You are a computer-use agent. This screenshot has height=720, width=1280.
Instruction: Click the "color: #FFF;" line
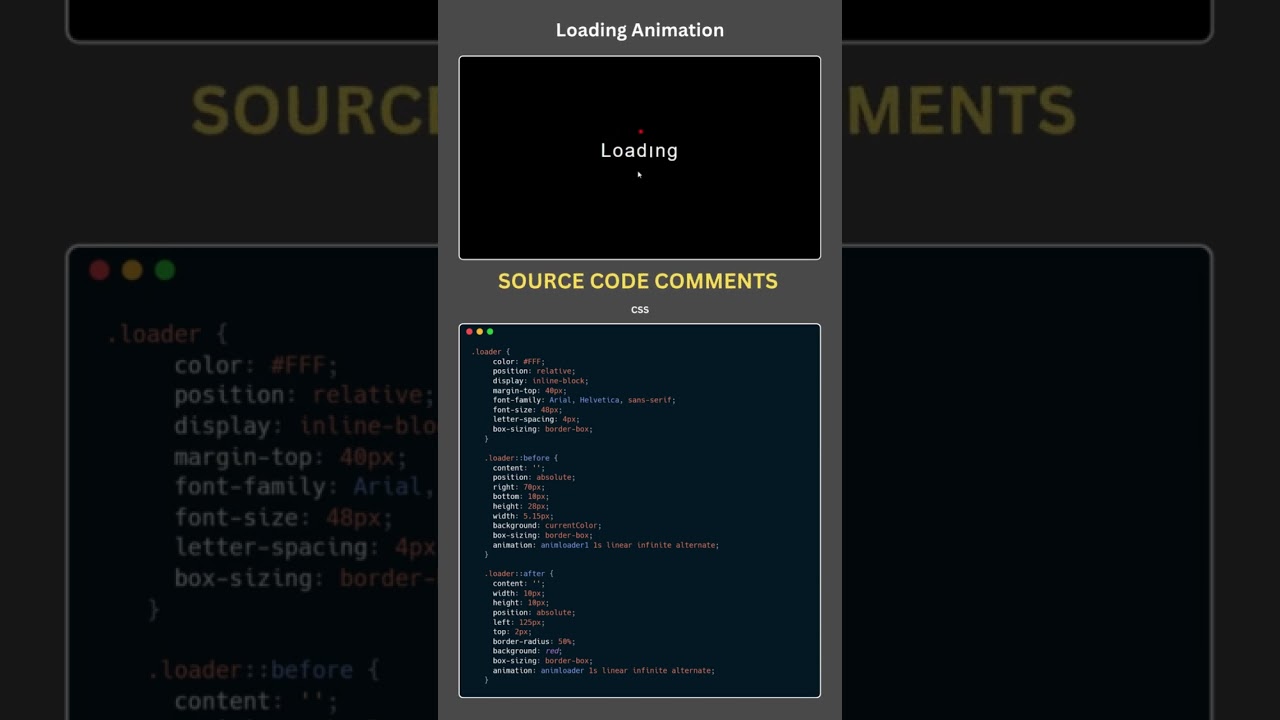tap(519, 361)
